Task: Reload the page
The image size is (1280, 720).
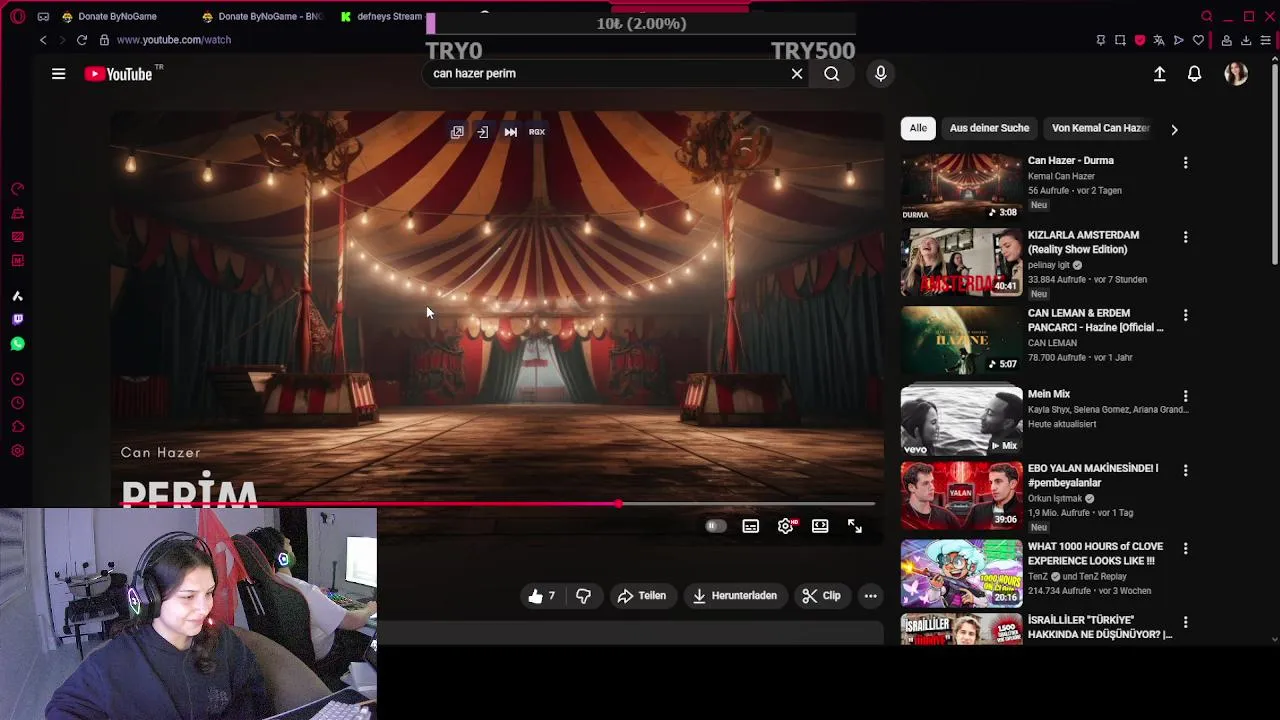Action: coord(81,40)
